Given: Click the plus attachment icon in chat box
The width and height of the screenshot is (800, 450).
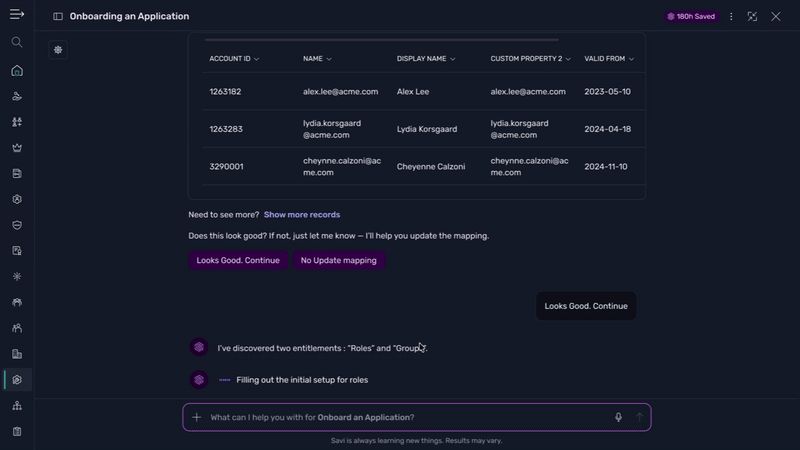Looking at the screenshot, I should click(x=197, y=417).
